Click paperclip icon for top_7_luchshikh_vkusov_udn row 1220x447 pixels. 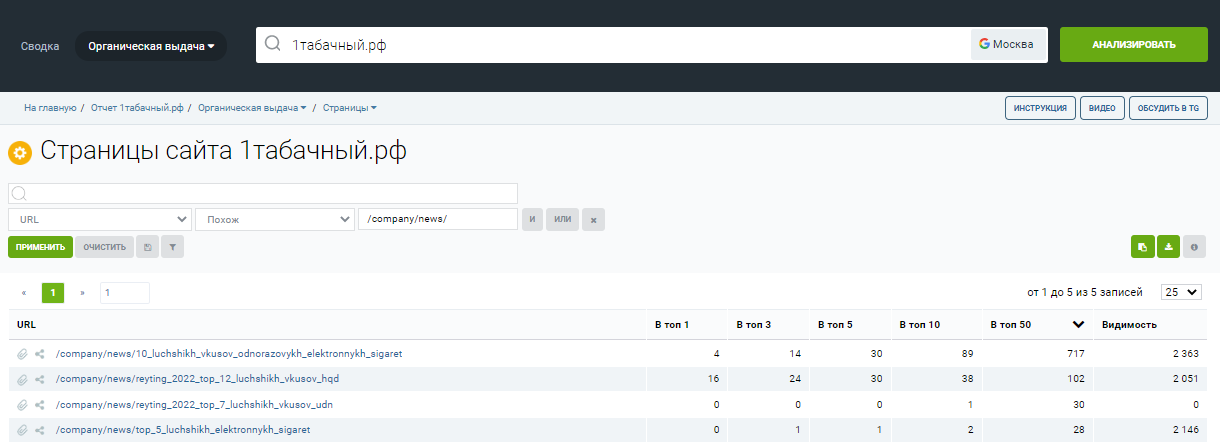pyautogui.click(x=22, y=404)
